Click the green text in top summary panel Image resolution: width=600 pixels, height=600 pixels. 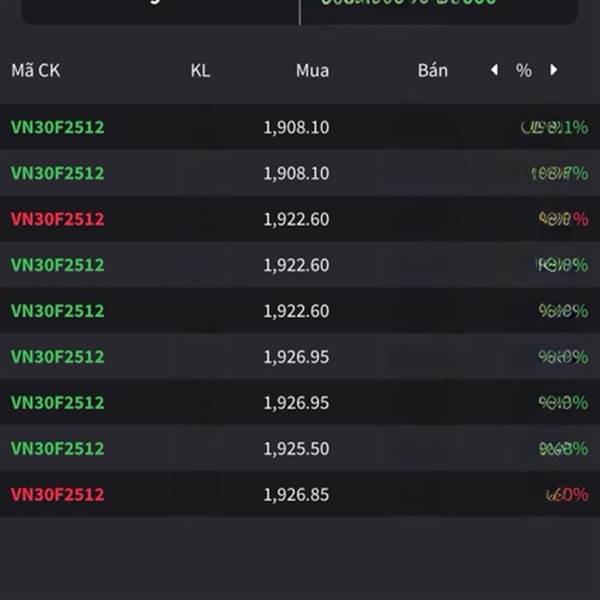point(408,4)
